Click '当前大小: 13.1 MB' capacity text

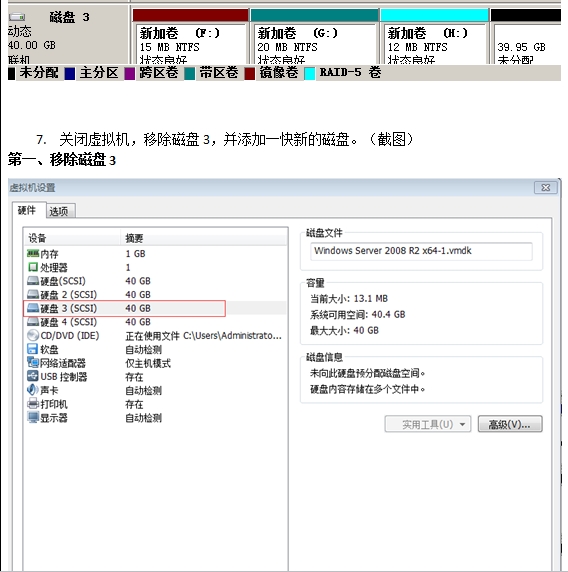pyautogui.click(x=349, y=299)
